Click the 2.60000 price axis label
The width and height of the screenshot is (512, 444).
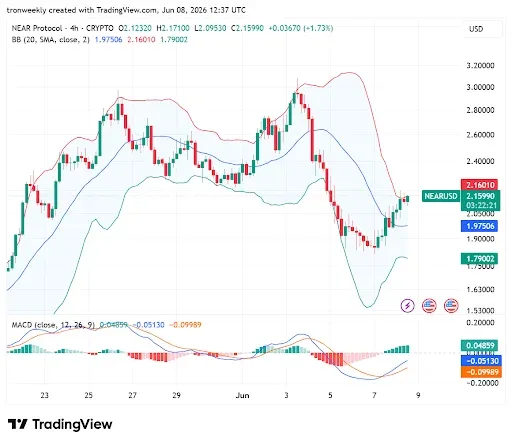pos(480,135)
